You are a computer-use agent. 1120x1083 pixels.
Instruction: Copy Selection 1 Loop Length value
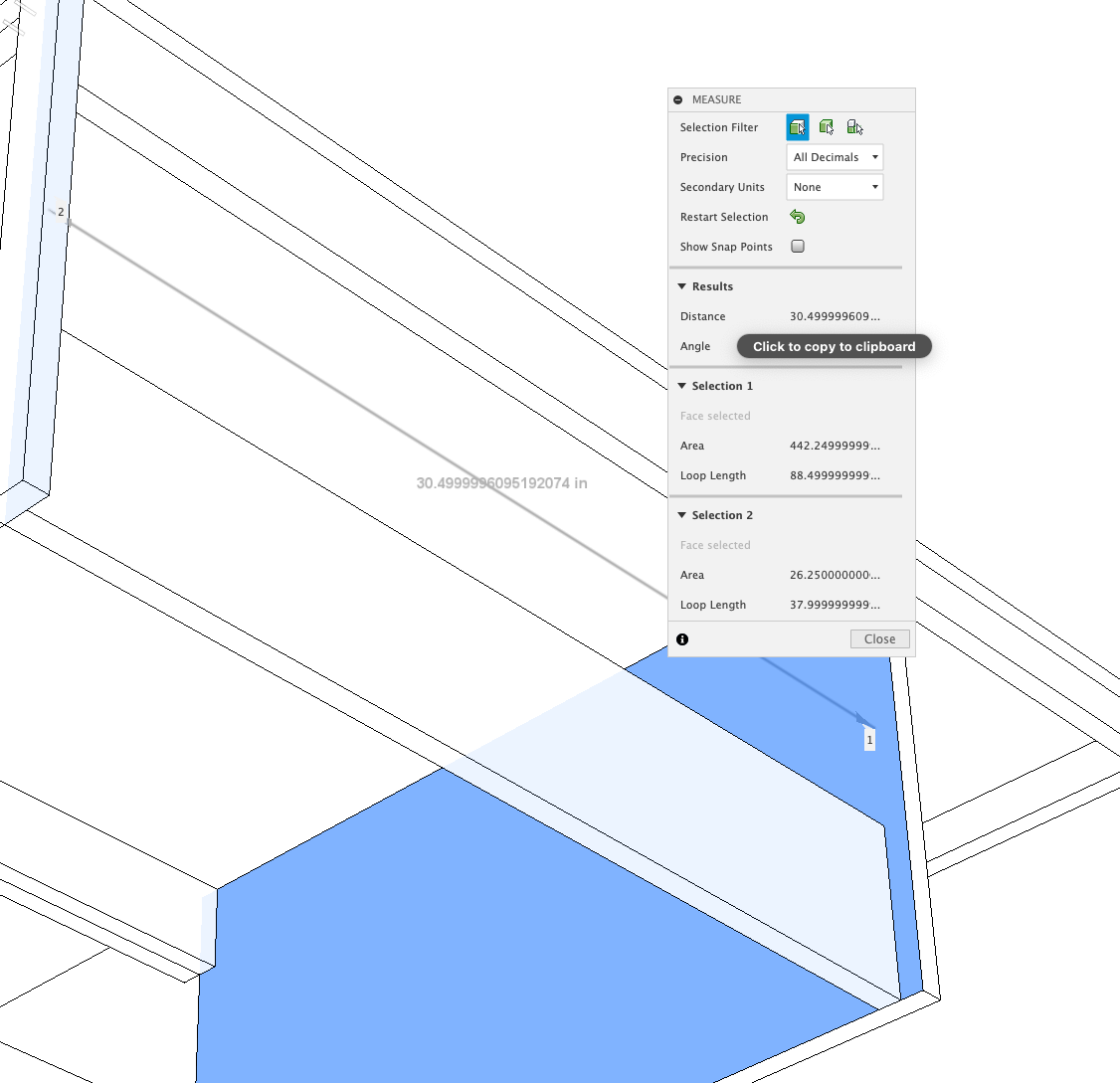coord(834,475)
